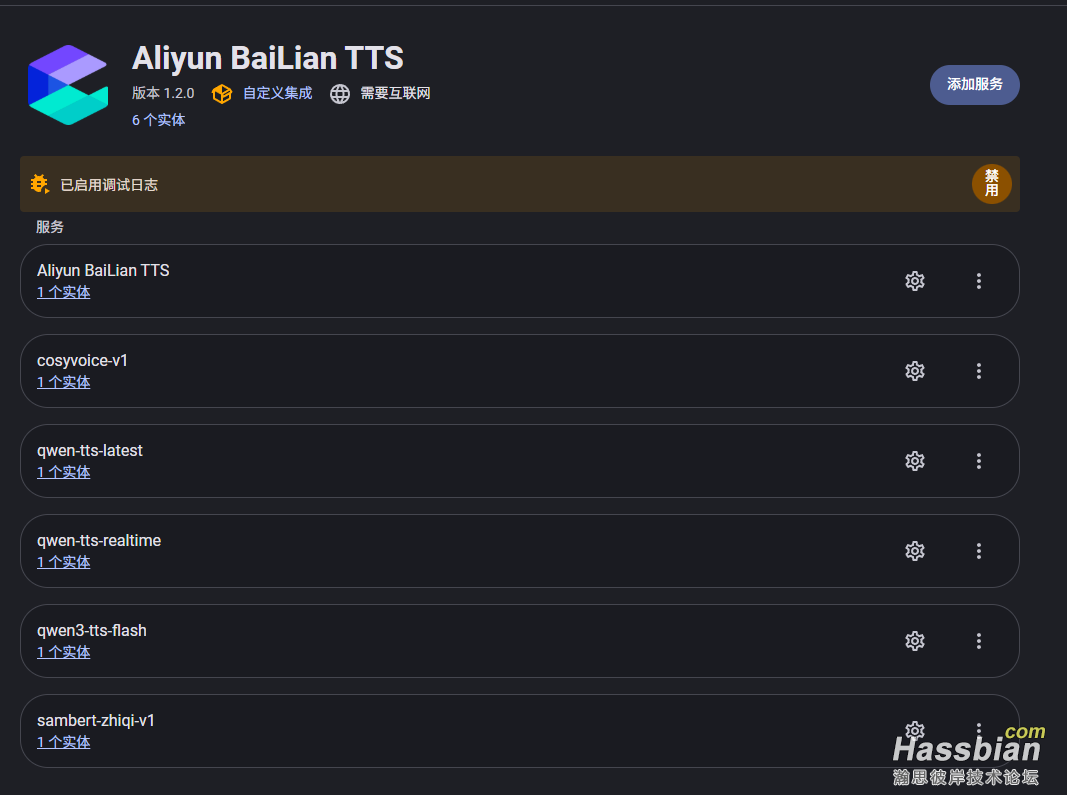Click the globe icon next to 需要互联网
This screenshot has width=1067, height=795.
click(x=340, y=93)
